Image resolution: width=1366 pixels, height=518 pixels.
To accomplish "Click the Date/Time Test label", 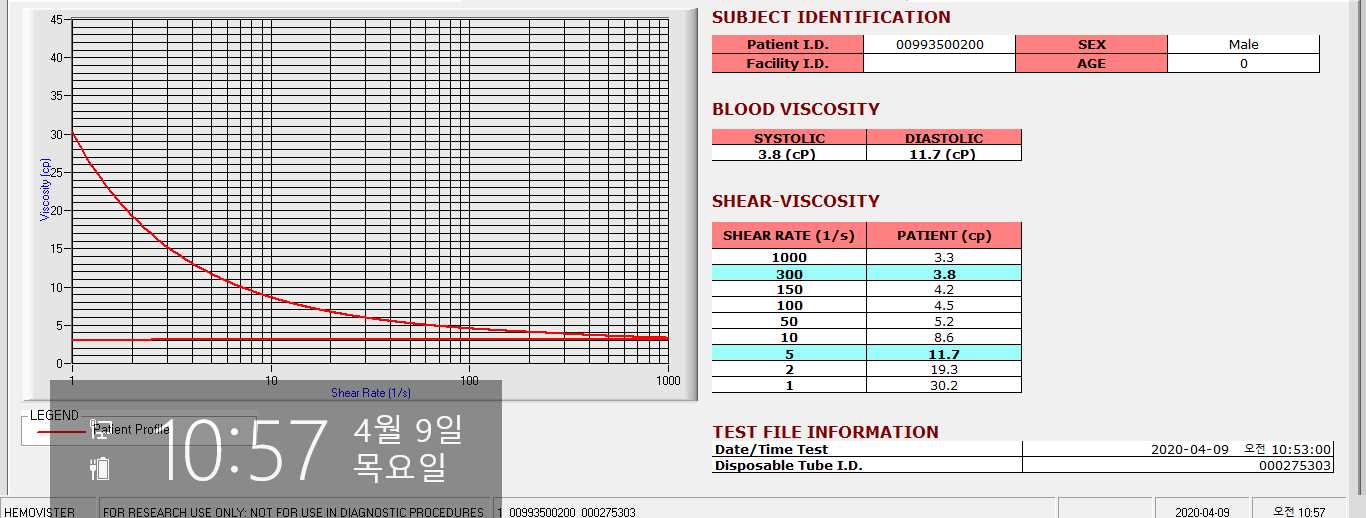I will [772, 450].
